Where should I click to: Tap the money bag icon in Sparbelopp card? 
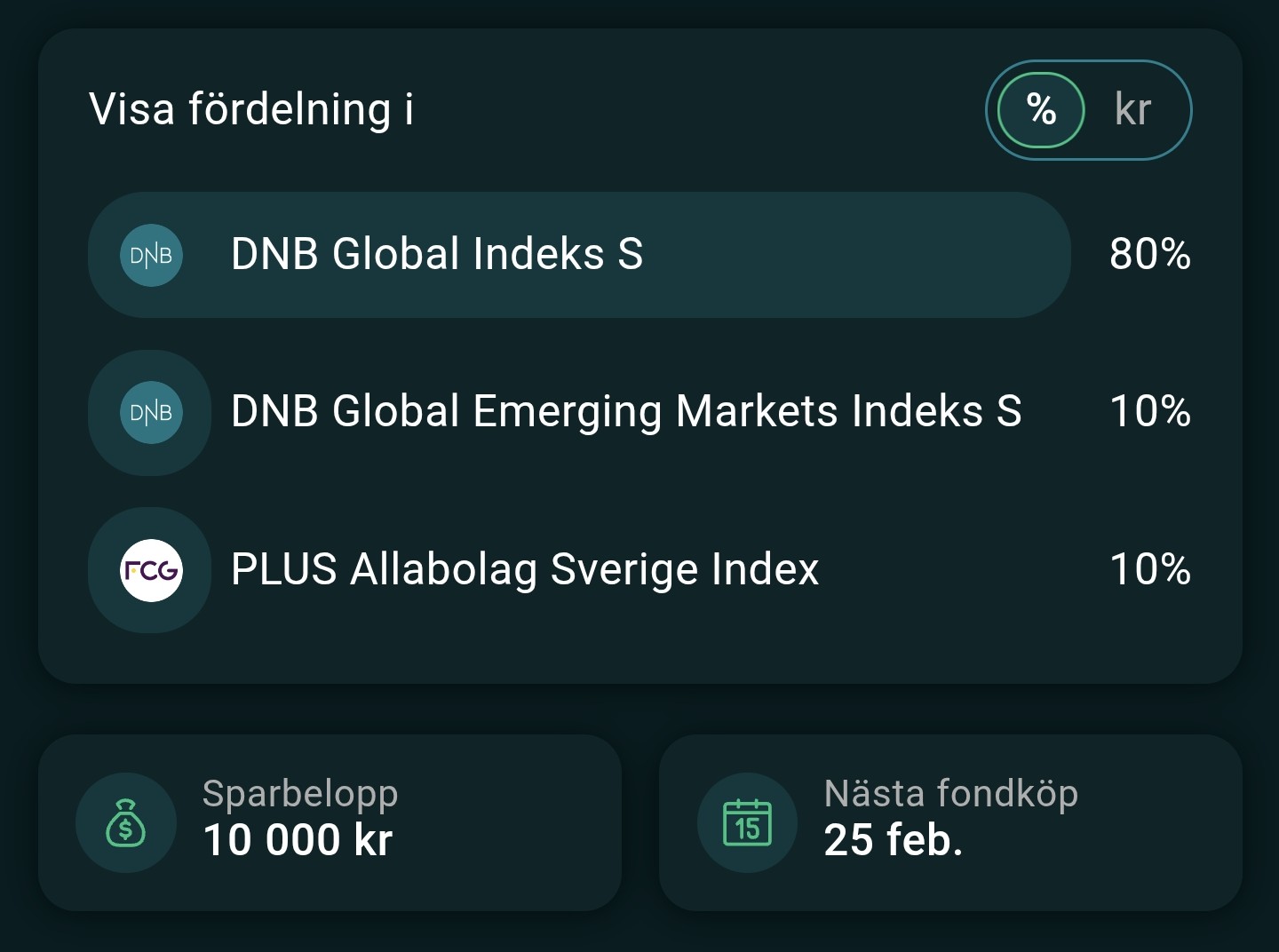[126, 823]
